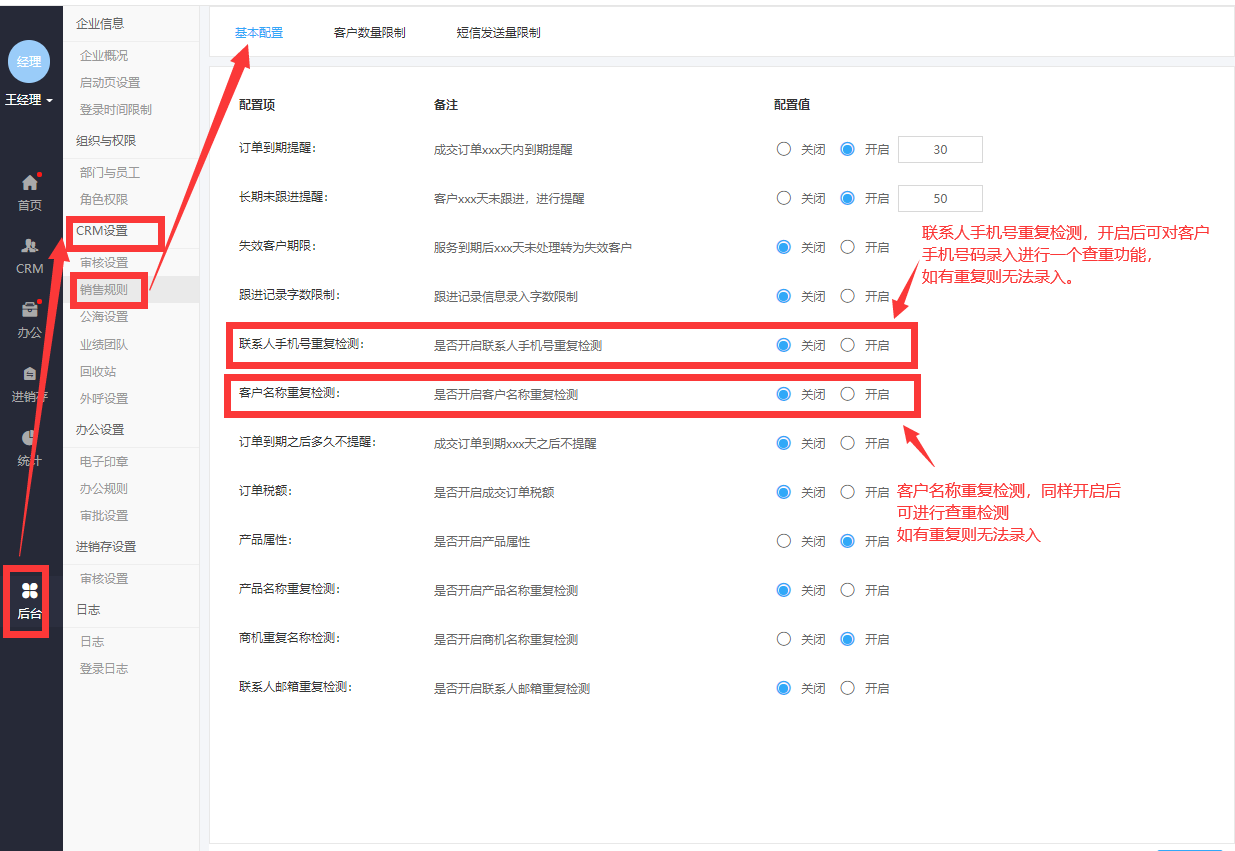
Task: Click the 备注 column header
Action: coord(446,104)
